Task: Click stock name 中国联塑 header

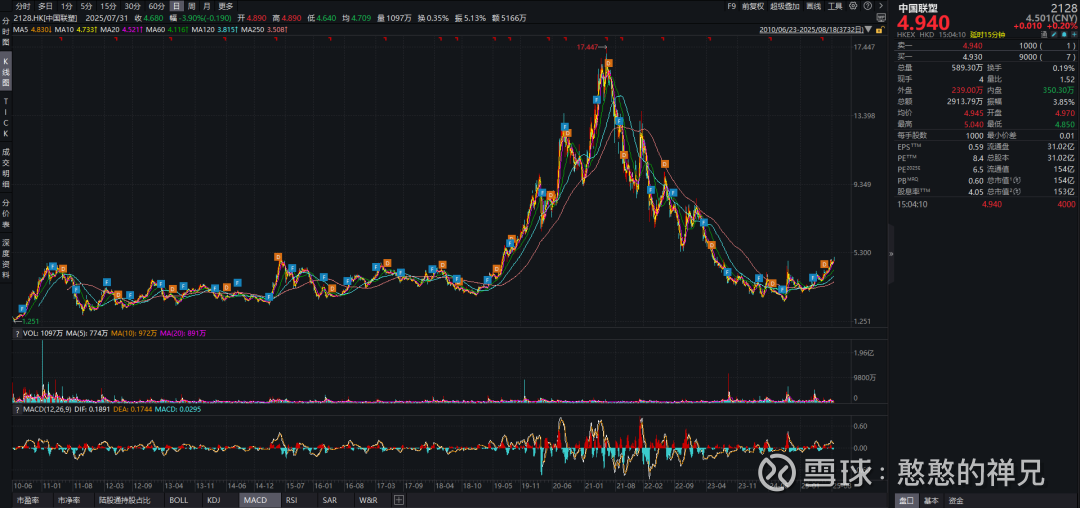Action: point(917,8)
